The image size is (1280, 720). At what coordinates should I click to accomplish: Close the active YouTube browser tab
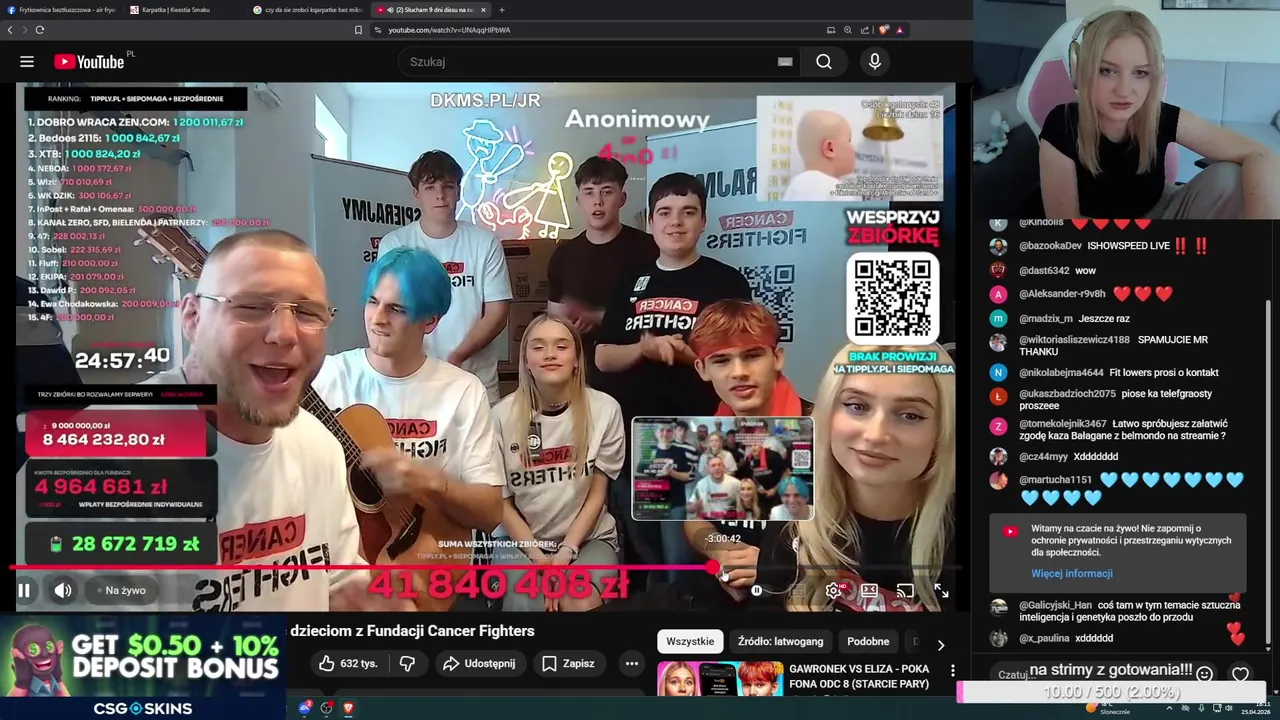click(483, 10)
